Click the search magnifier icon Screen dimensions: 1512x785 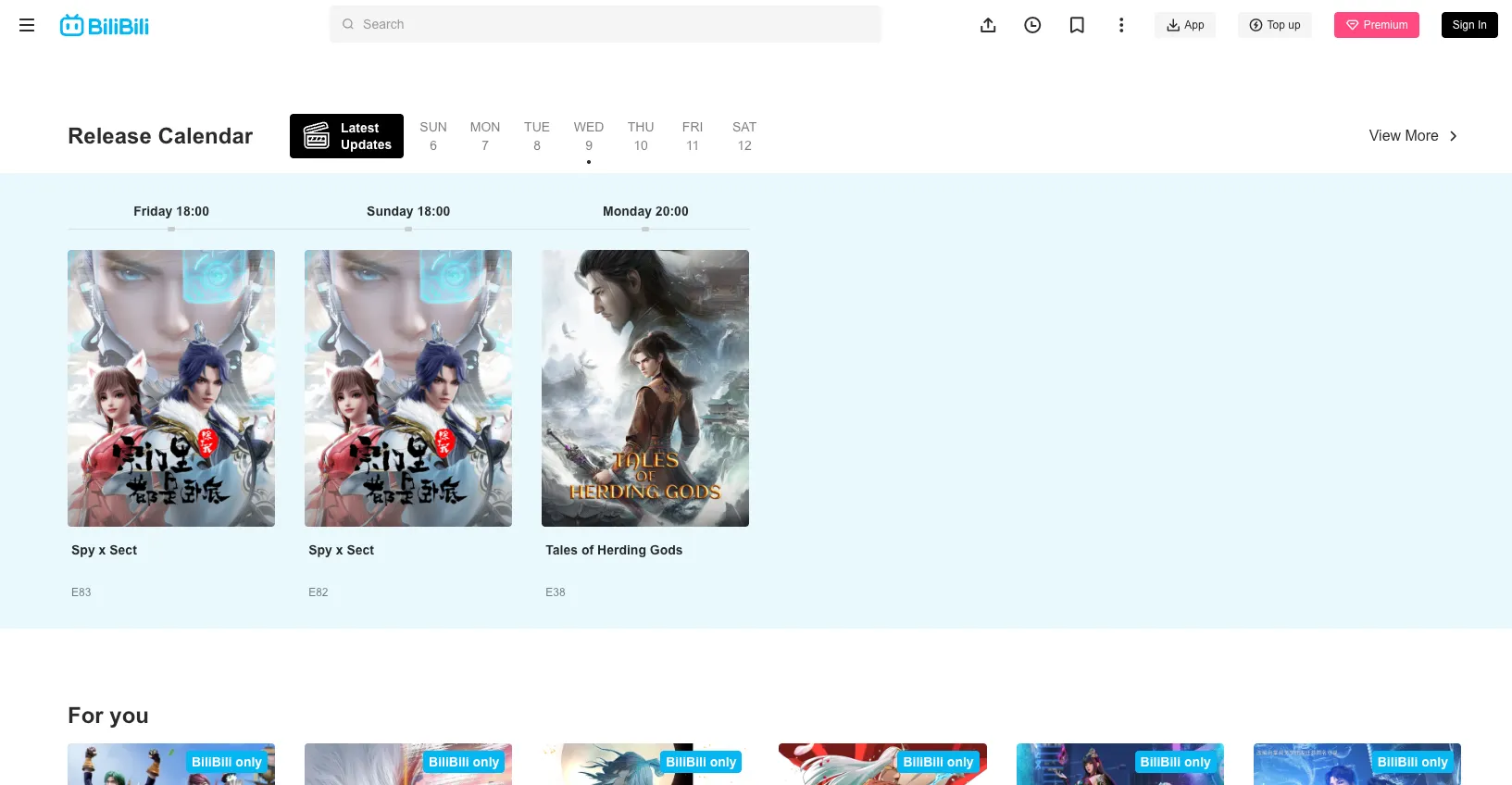[348, 24]
